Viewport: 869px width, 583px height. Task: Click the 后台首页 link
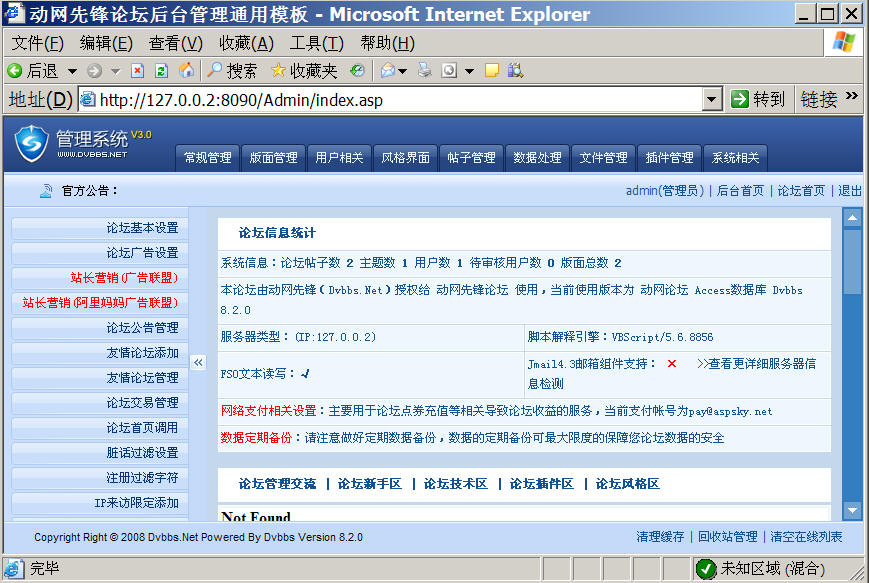pyautogui.click(x=740, y=191)
